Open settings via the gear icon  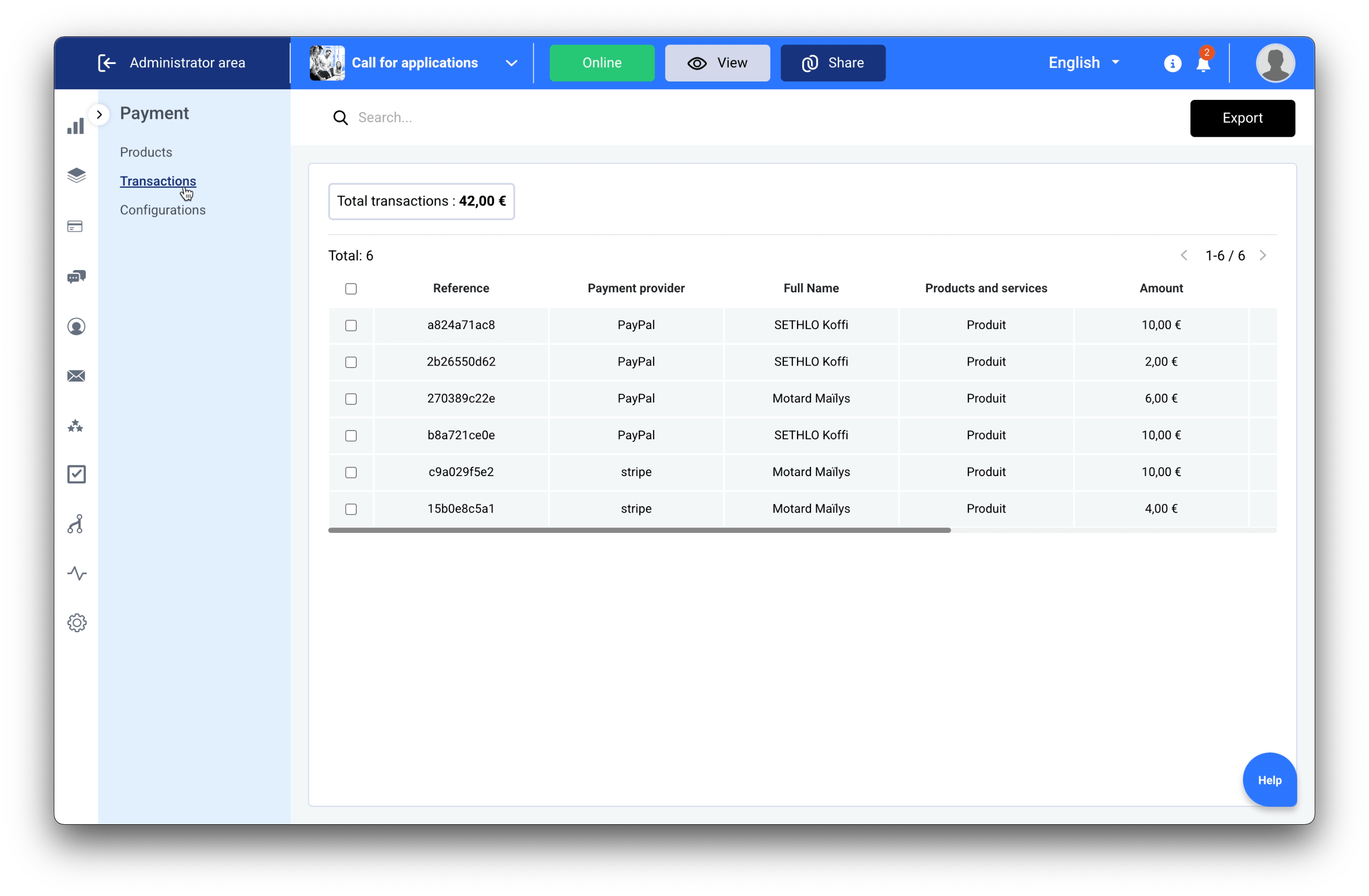(77, 623)
